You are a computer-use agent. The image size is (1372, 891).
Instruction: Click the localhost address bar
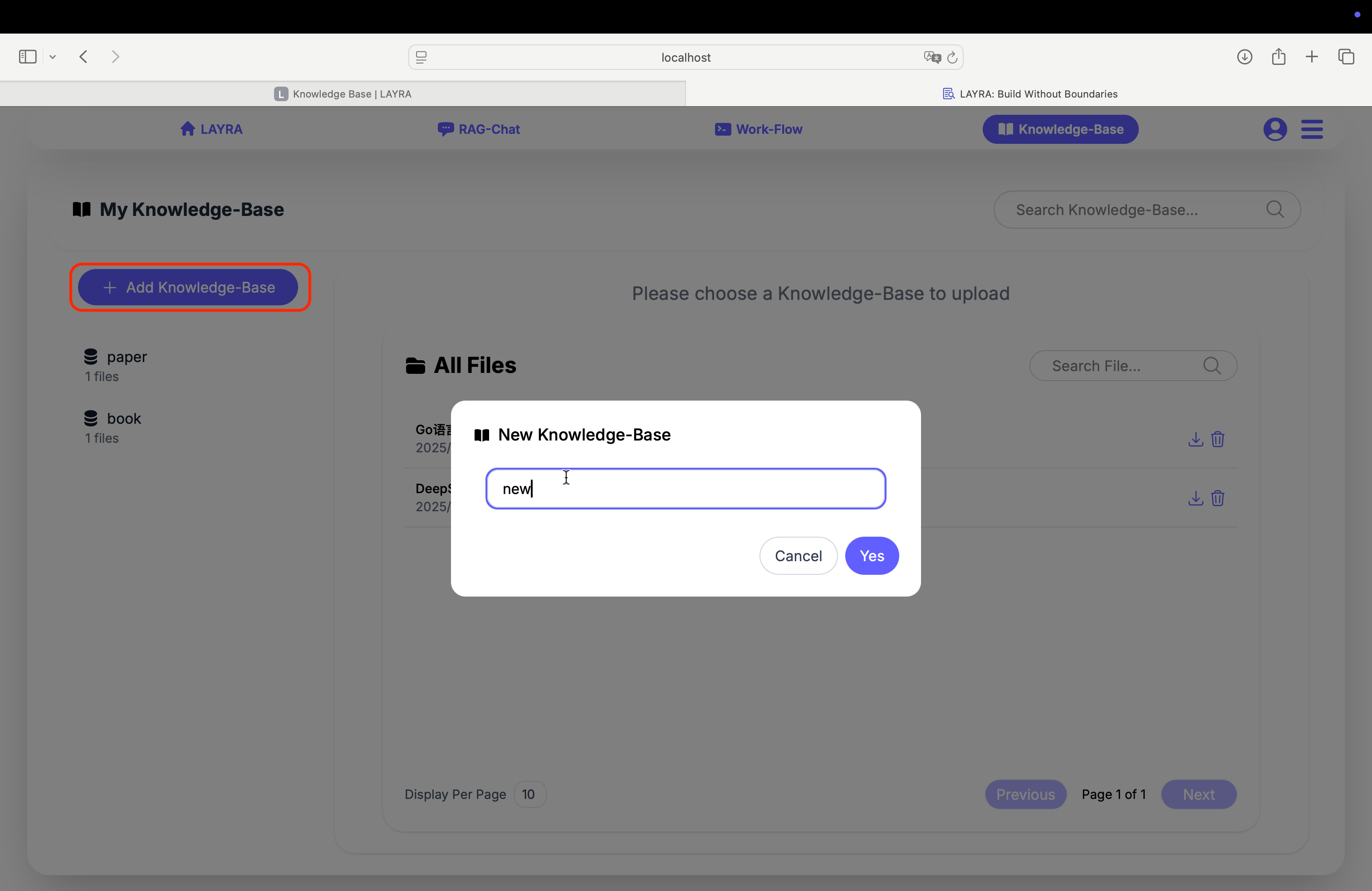[x=686, y=57]
